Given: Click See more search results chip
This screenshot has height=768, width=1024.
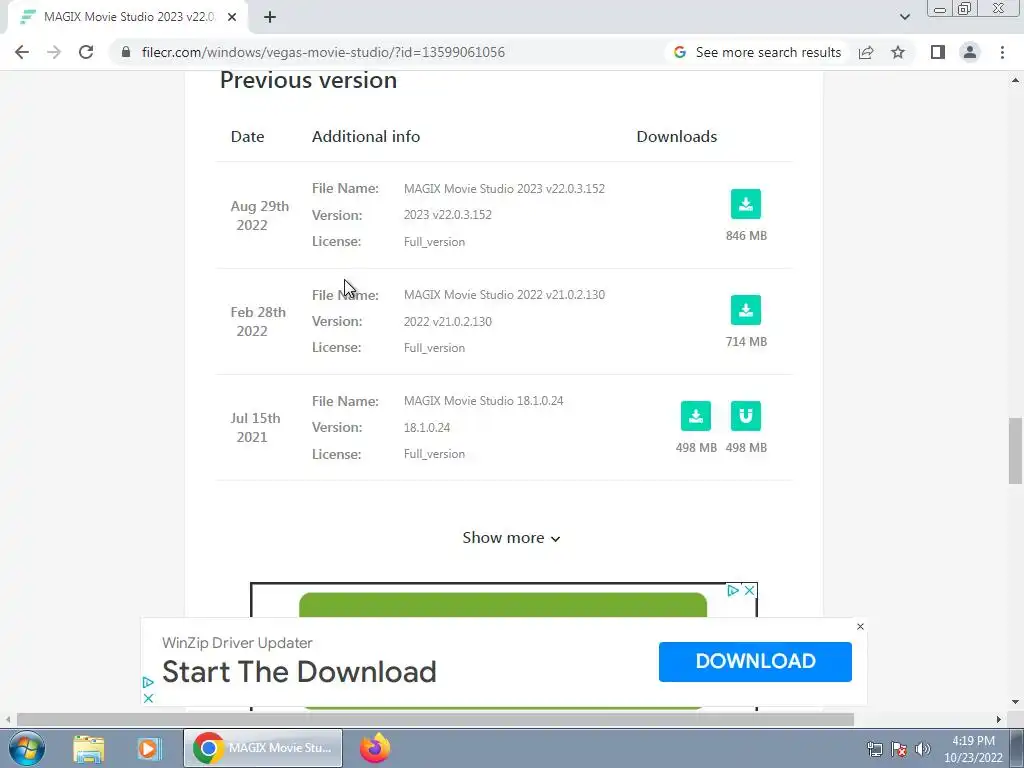Looking at the screenshot, I should (x=758, y=52).
